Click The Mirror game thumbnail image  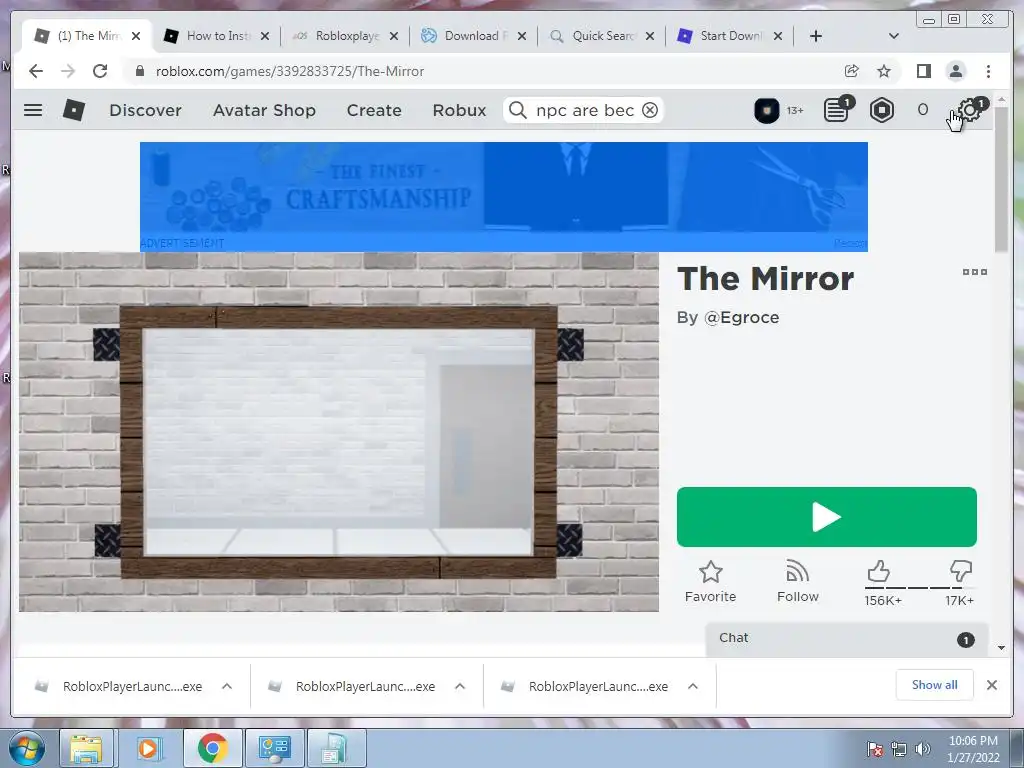[339, 432]
